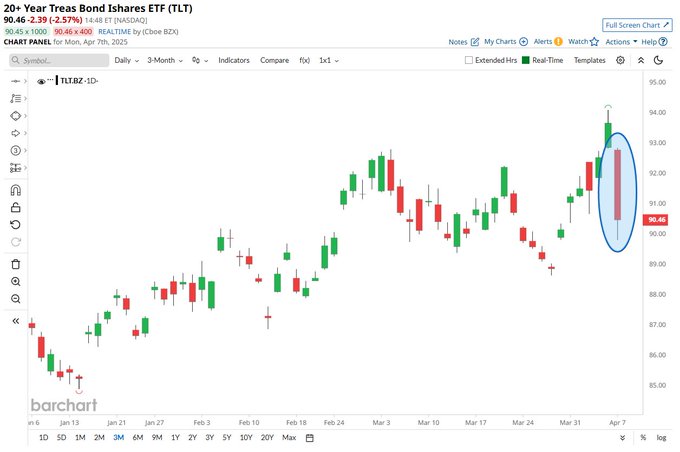
Task: Select the 1M time range
Action: pyautogui.click(x=80, y=438)
